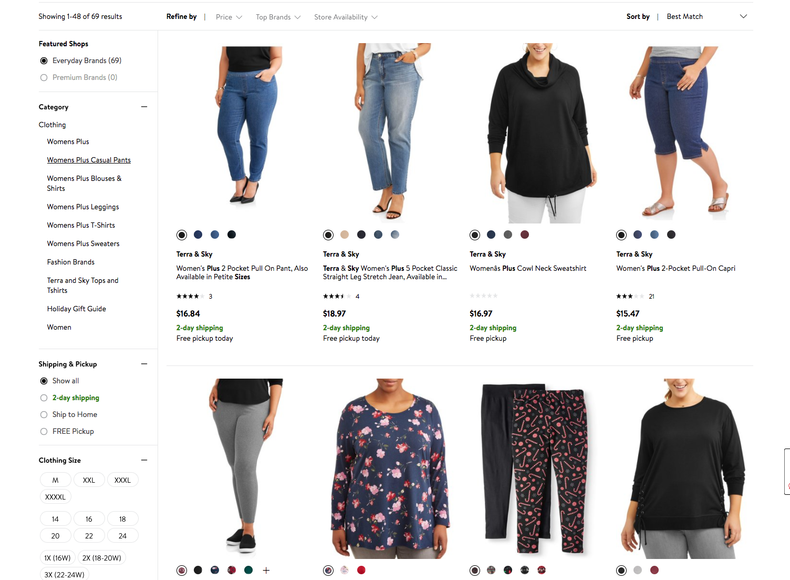Open the Holiday Gift Guide link
The width and height of the screenshot is (790, 580).
coord(76,309)
